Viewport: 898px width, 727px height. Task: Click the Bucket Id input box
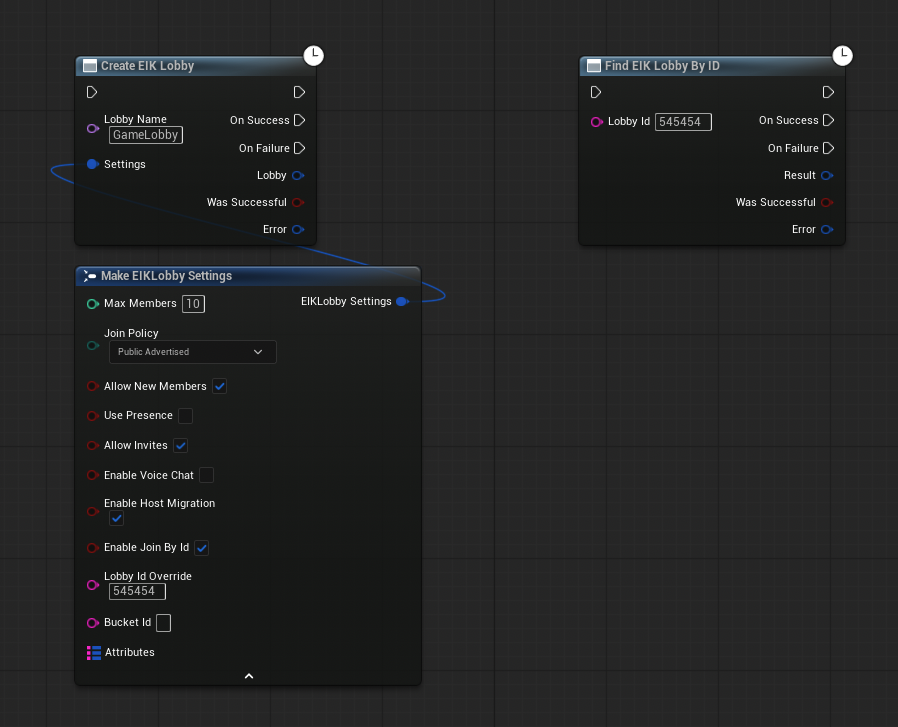[163, 622]
